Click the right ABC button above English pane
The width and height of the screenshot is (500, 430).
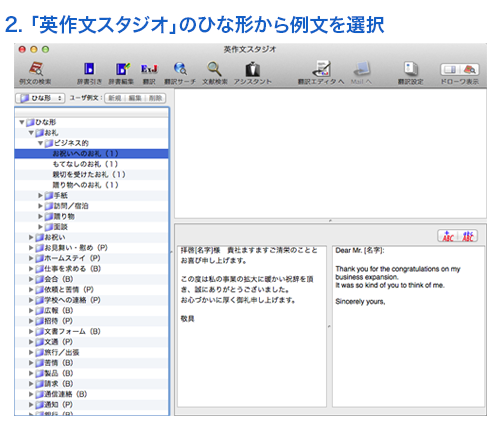[468, 236]
